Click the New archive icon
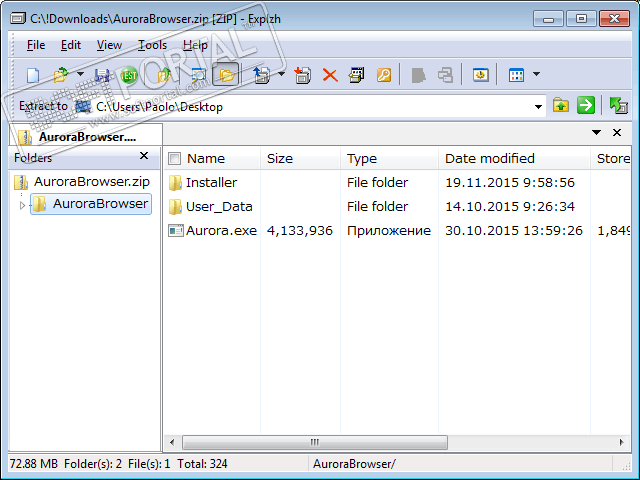Image resolution: width=640 pixels, height=480 pixels. (x=33, y=75)
